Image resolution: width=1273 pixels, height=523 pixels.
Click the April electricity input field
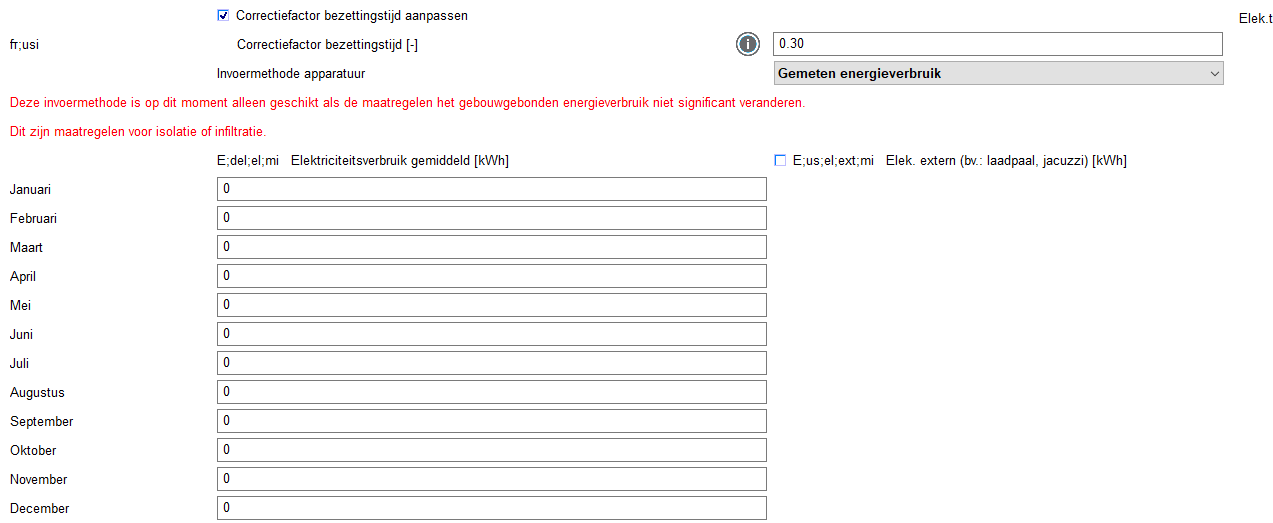(x=491, y=276)
